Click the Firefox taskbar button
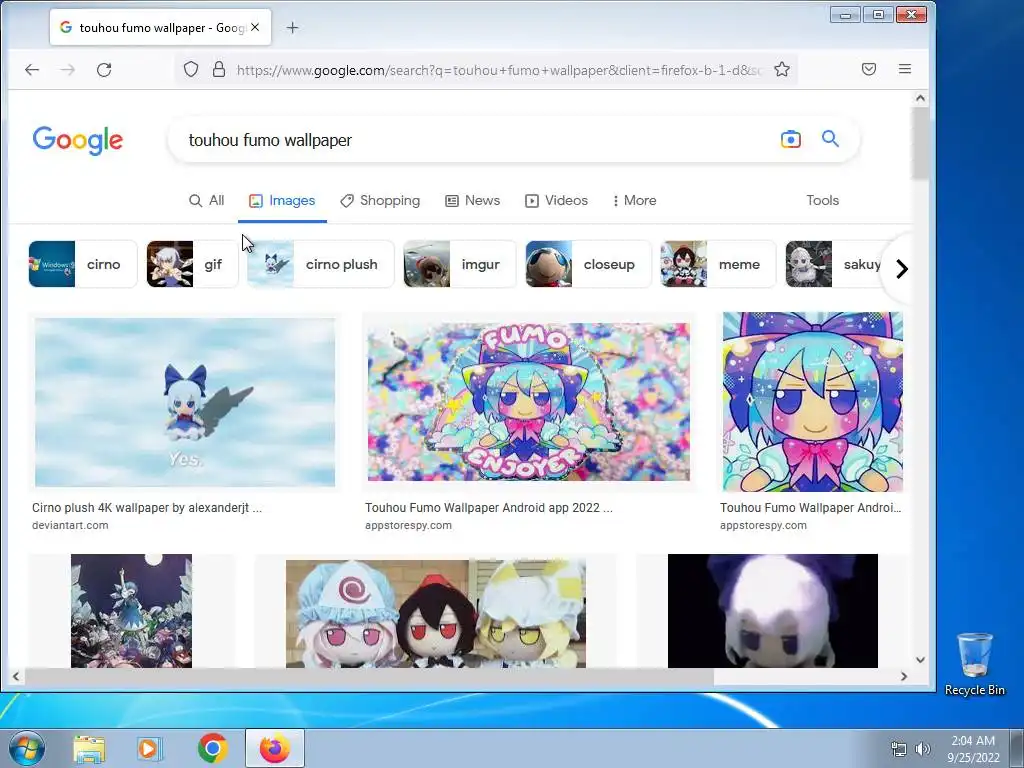The image size is (1024, 768). click(275, 748)
